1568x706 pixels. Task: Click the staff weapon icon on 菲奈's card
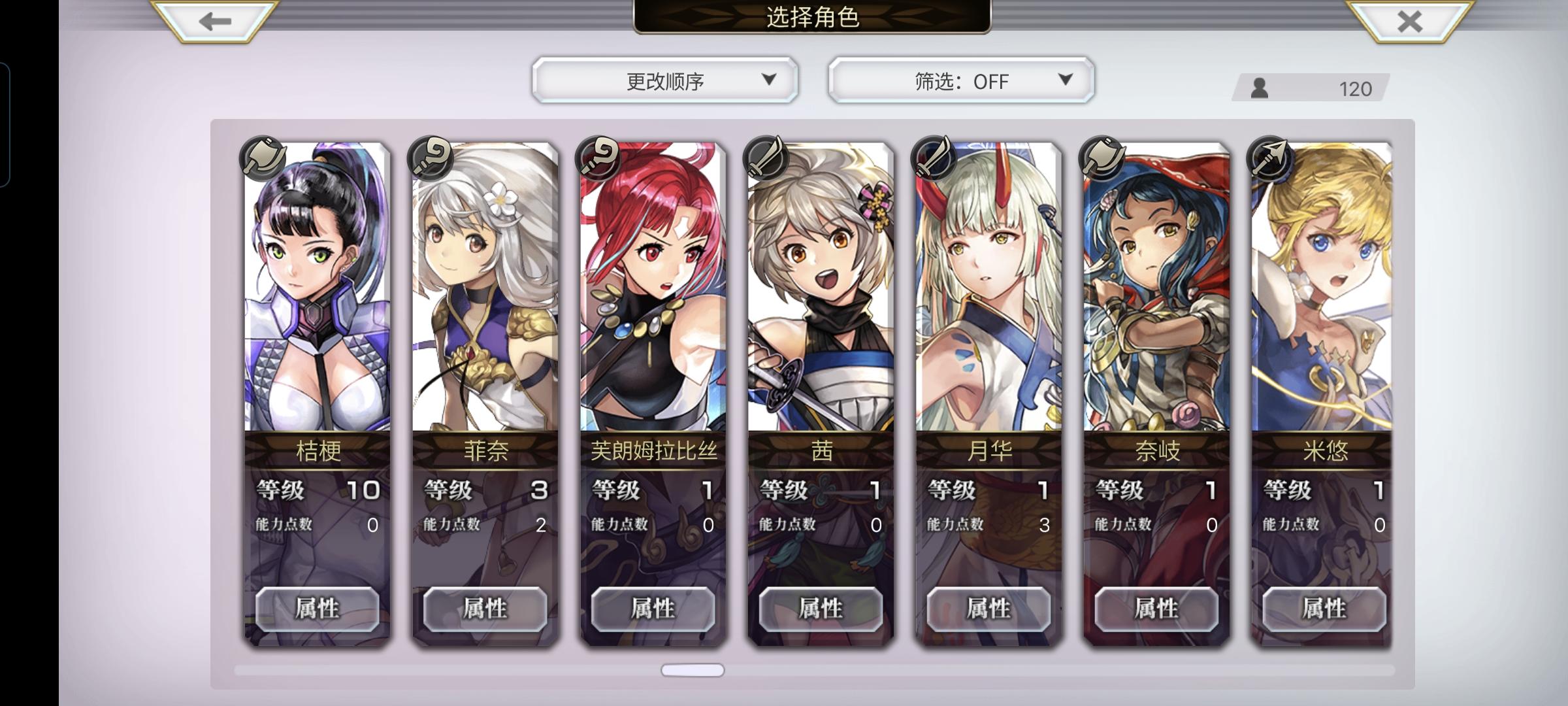431,158
